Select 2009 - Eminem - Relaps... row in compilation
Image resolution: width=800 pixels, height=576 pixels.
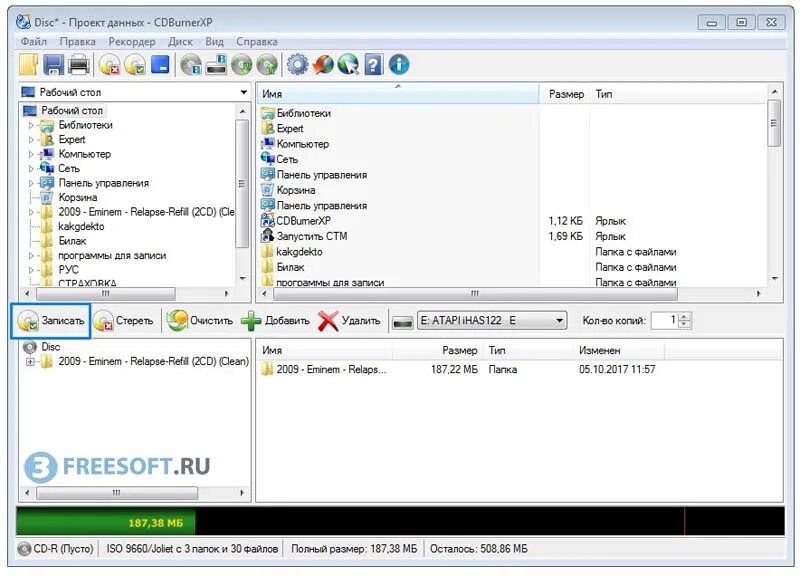(x=459, y=370)
